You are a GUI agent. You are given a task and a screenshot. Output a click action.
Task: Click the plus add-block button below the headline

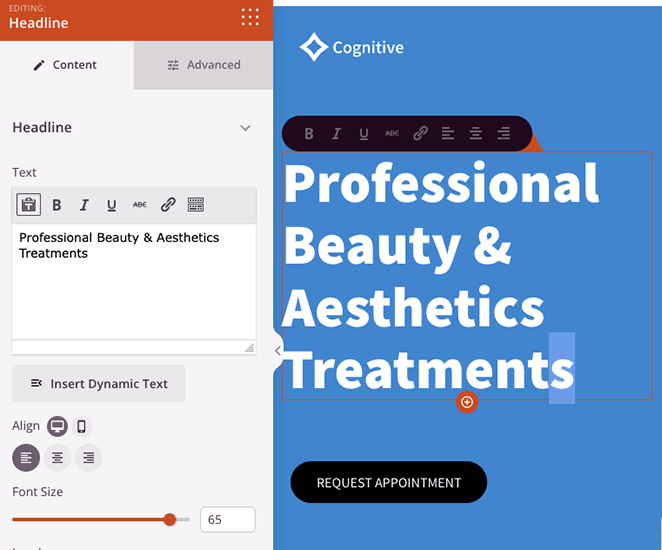[x=467, y=402]
